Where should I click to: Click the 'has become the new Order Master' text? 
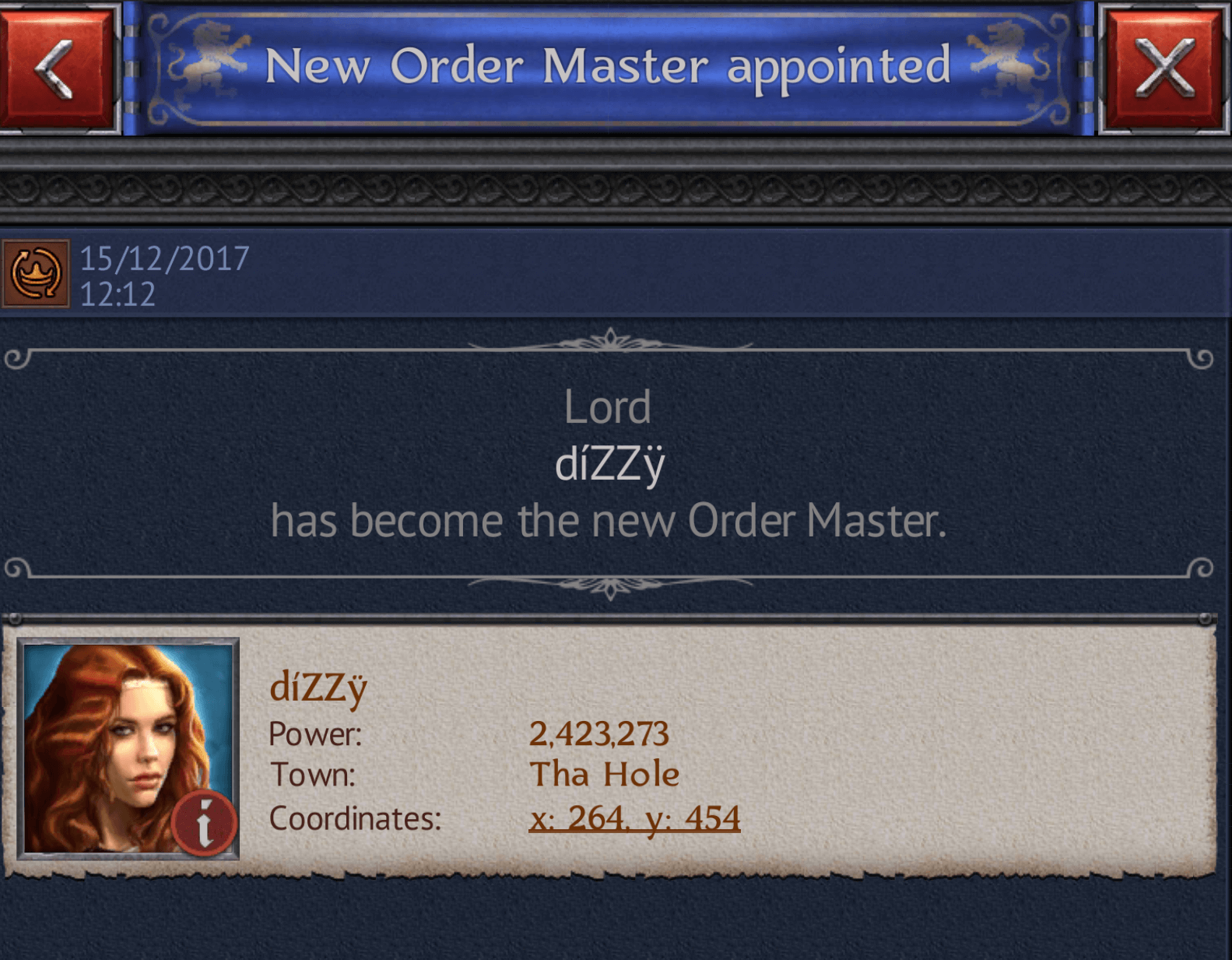(609, 520)
